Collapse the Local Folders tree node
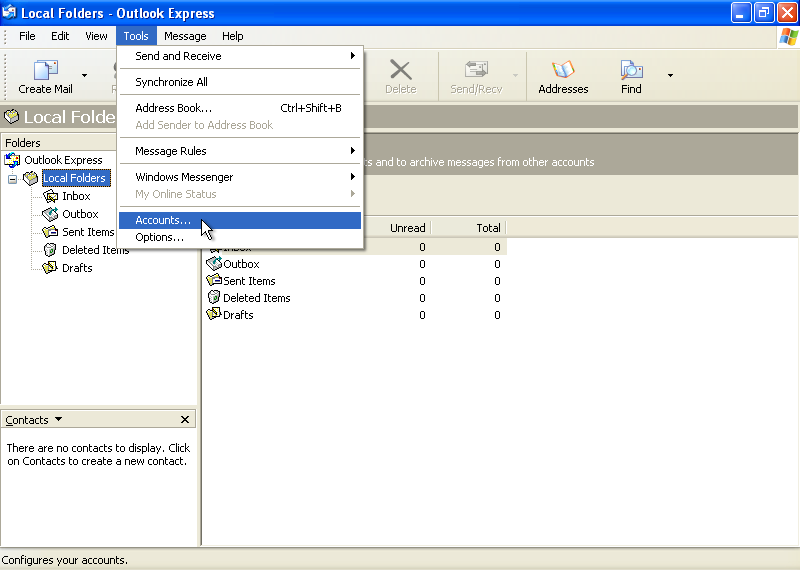 pyautogui.click(x=12, y=179)
